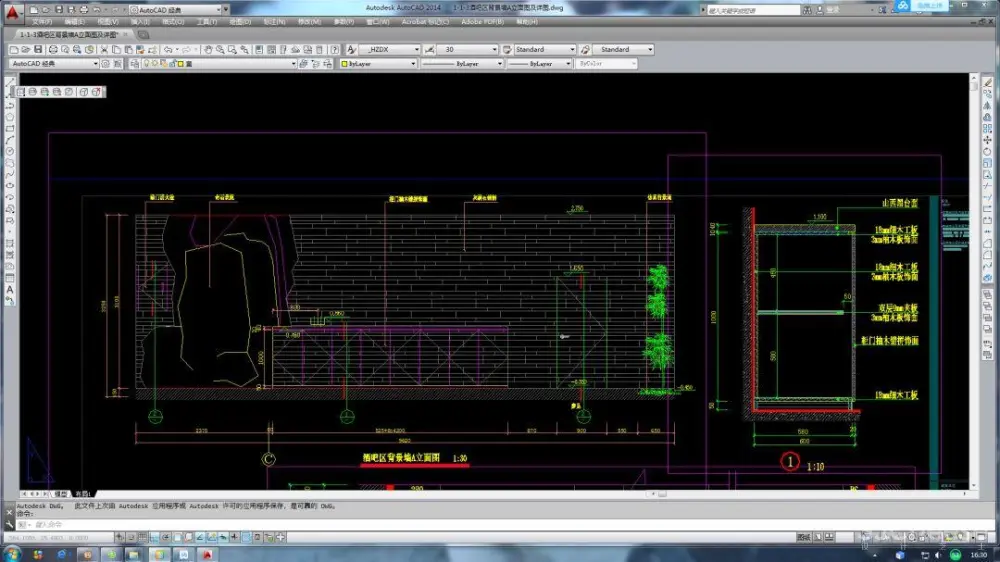Click the Undo arrow in the standard toolbar

coord(168,49)
